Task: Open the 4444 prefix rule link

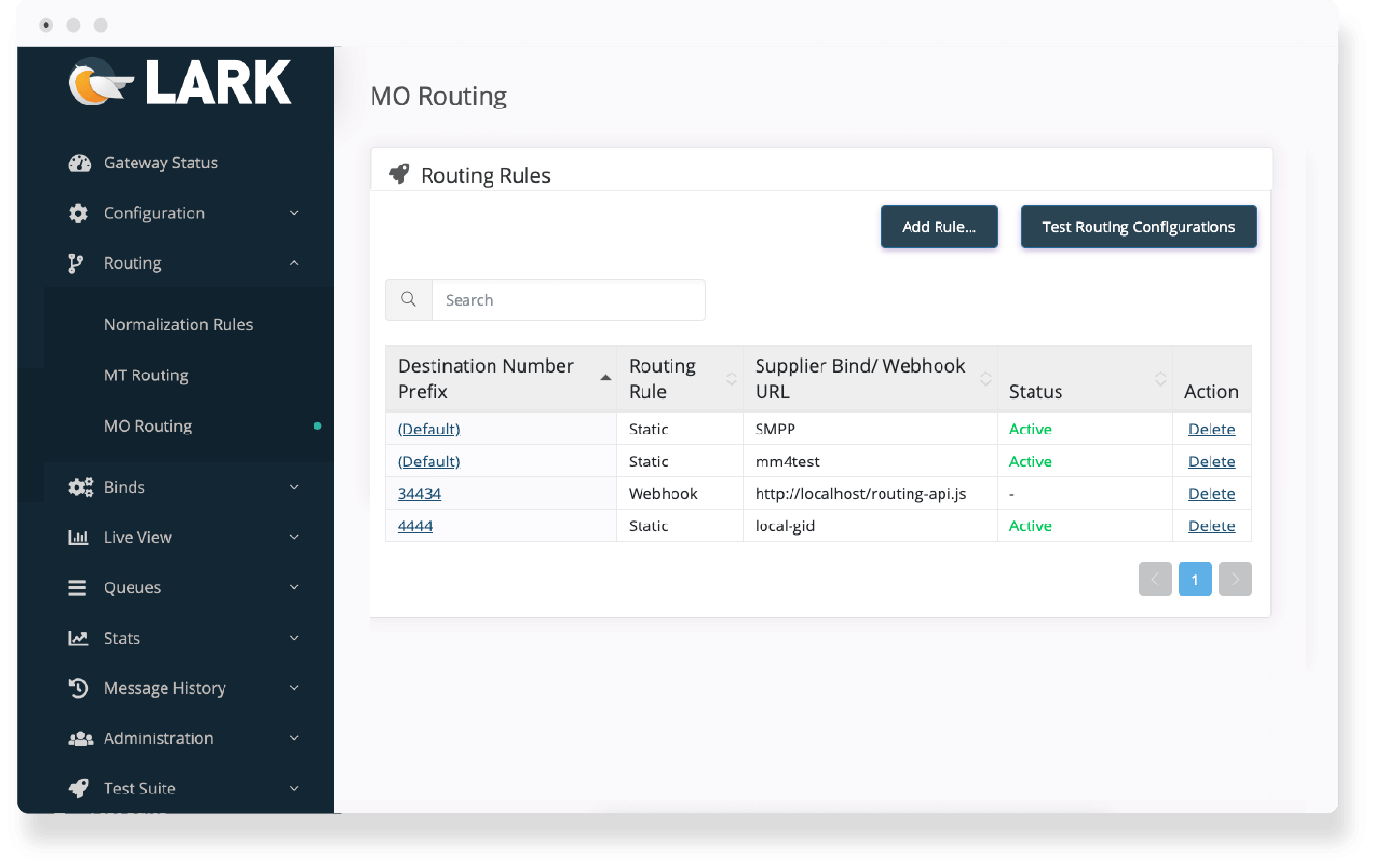Action: click(415, 525)
